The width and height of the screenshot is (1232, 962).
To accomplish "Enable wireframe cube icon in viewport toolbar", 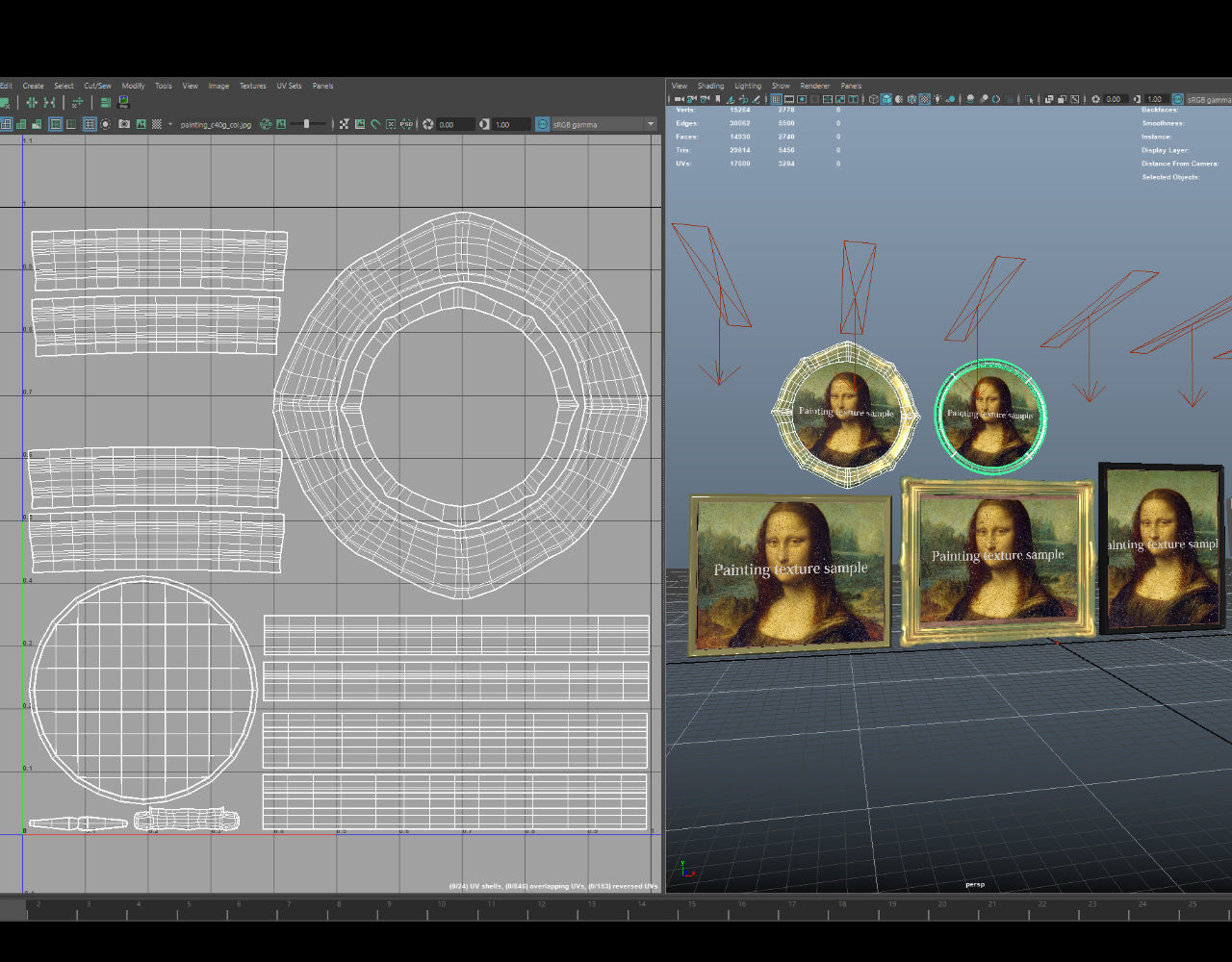I will [874, 99].
